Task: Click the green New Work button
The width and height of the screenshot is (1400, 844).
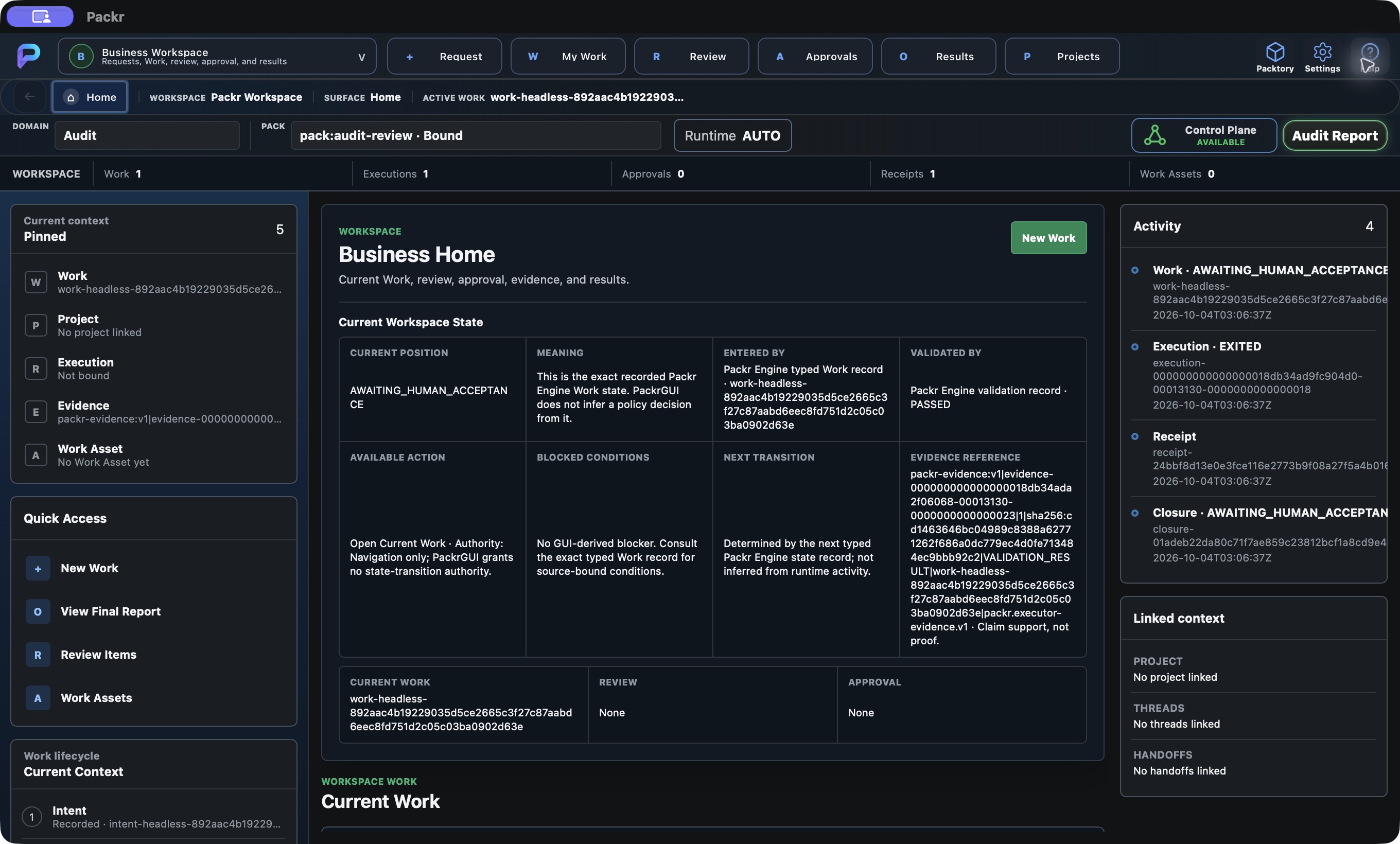Action: (x=1048, y=238)
